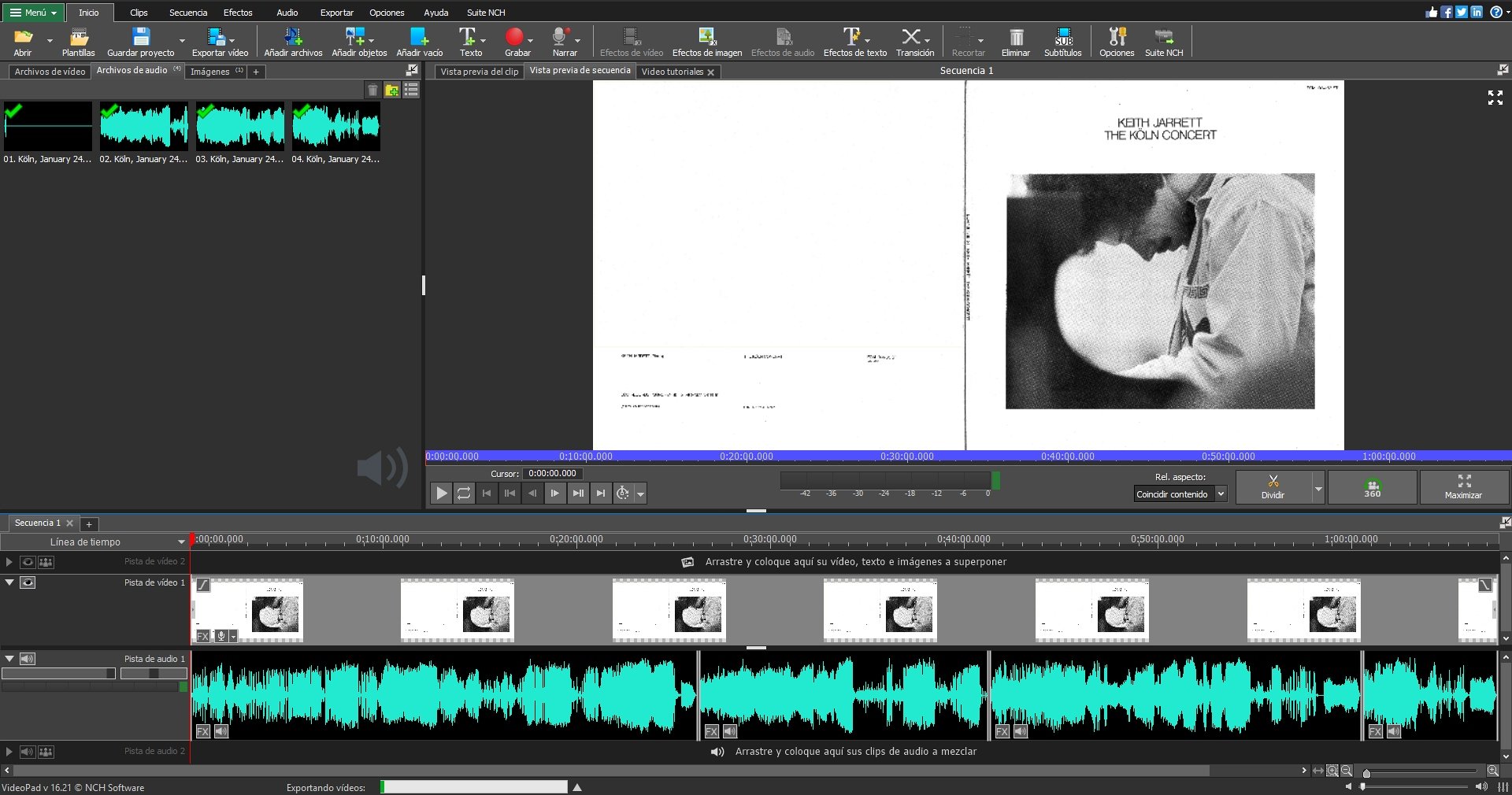Viewport: 1512px width, 795px height.
Task: Toggle visibility of Pista de vídeo 2
Action: click(28, 562)
